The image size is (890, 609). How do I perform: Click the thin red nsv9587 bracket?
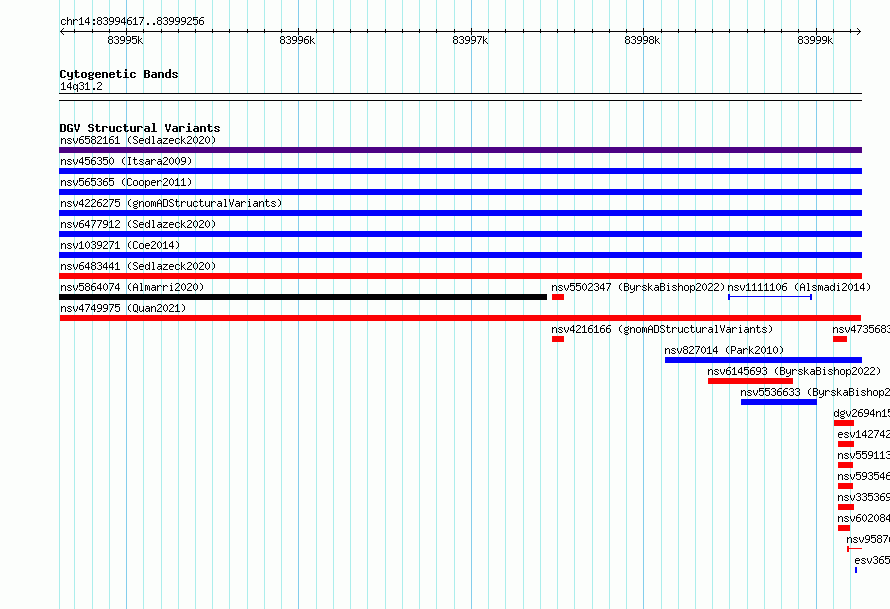click(854, 549)
